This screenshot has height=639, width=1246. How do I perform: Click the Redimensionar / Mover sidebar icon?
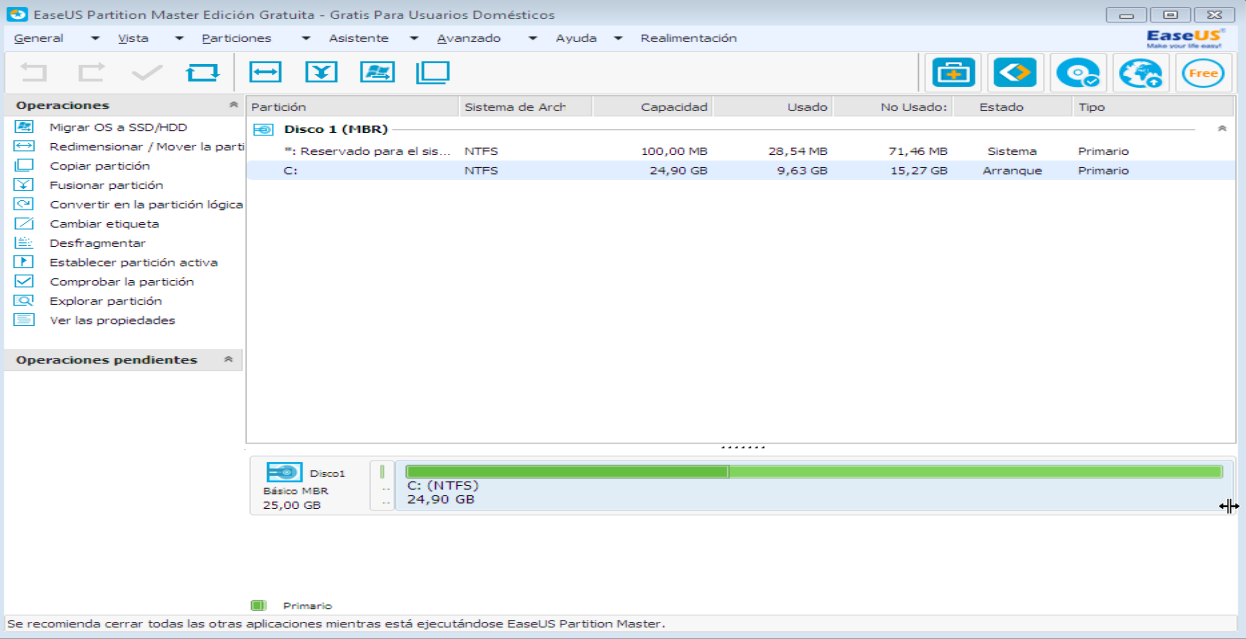click(x=24, y=146)
